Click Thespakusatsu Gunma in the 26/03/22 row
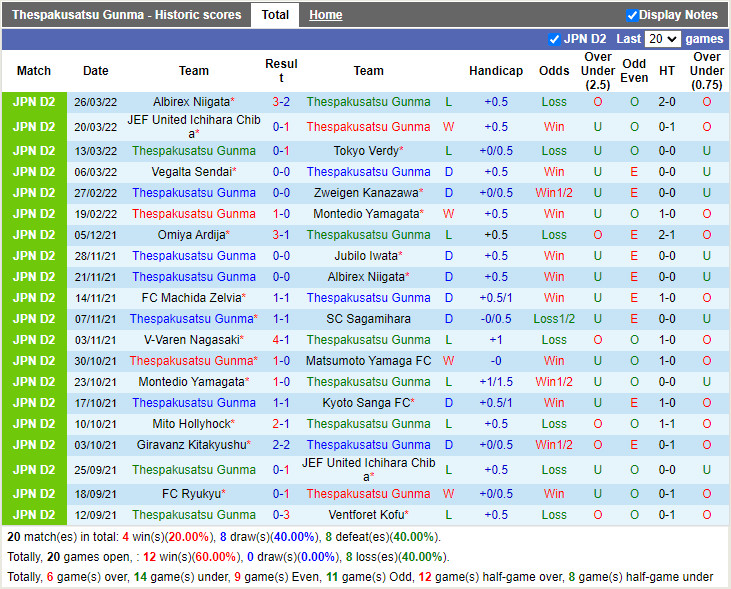 [368, 102]
